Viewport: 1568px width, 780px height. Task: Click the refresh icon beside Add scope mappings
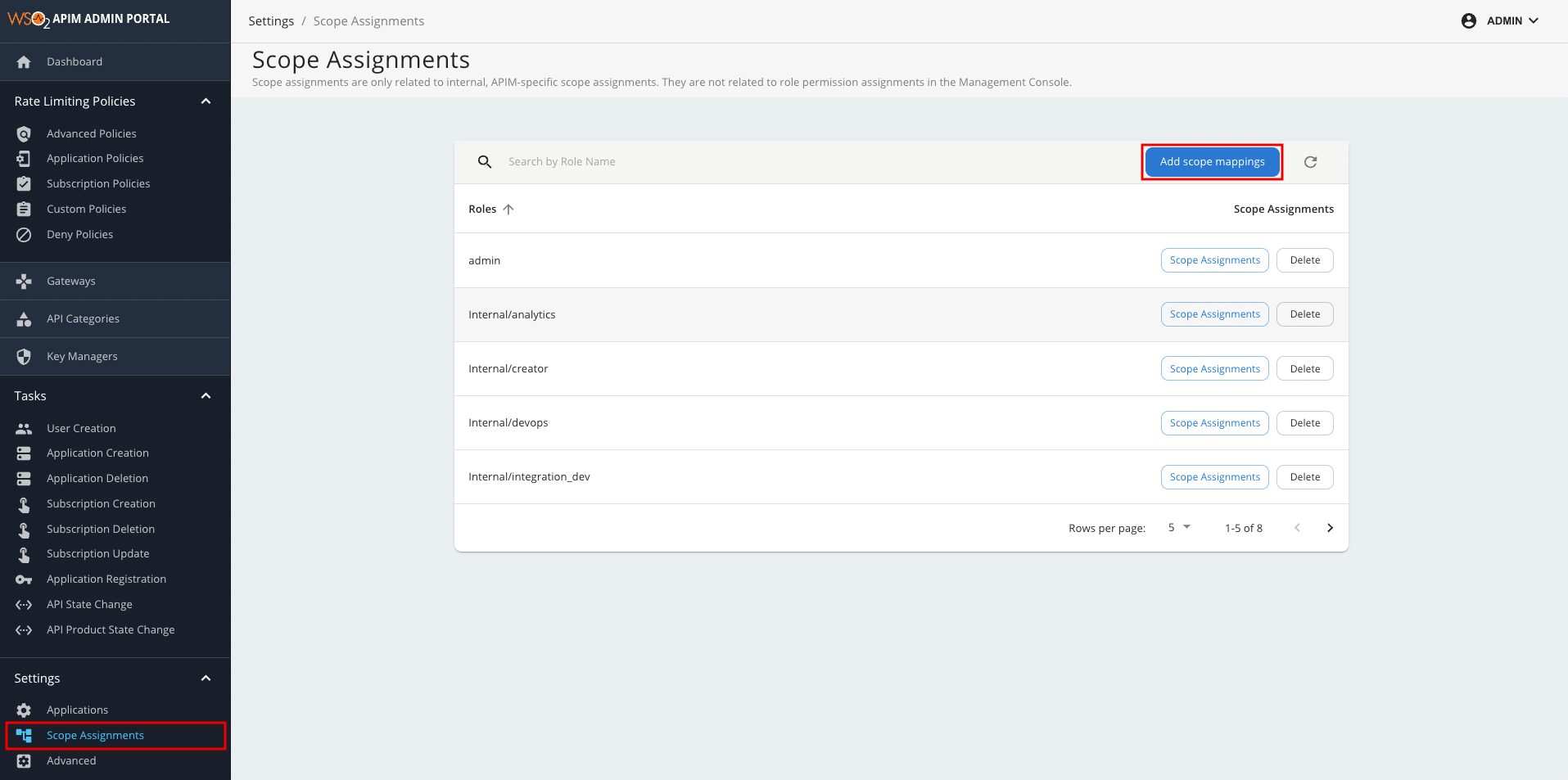(x=1311, y=161)
